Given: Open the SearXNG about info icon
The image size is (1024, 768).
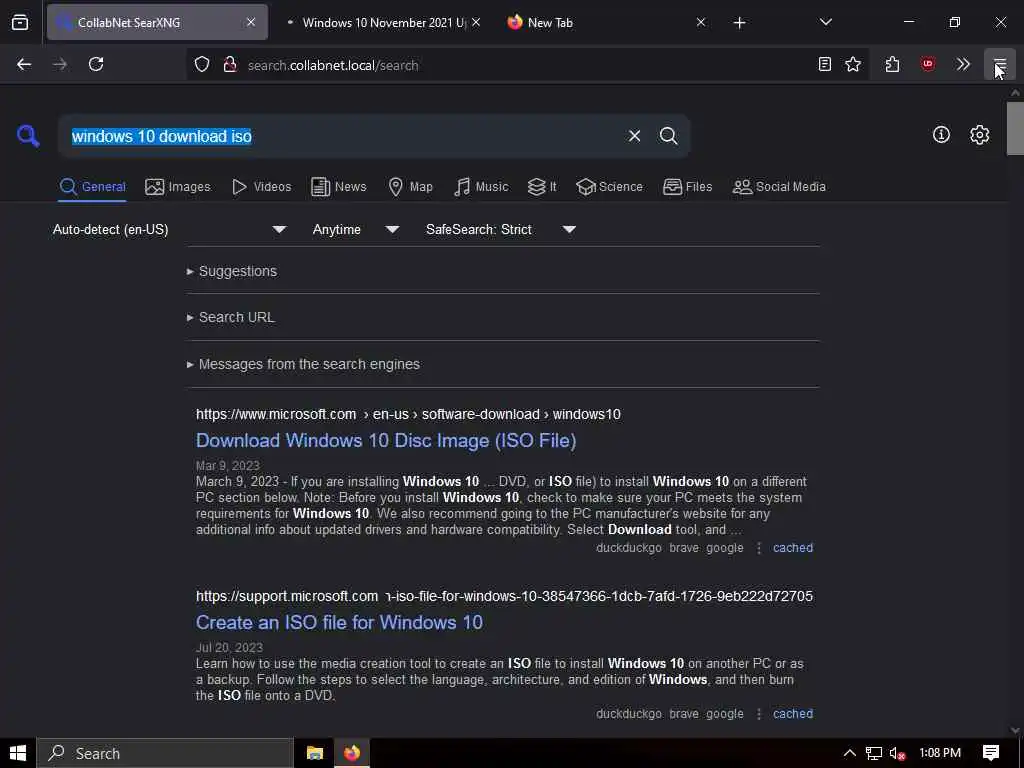Looking at the screenshot, I should pyautogui.click(x=941, y=135).
